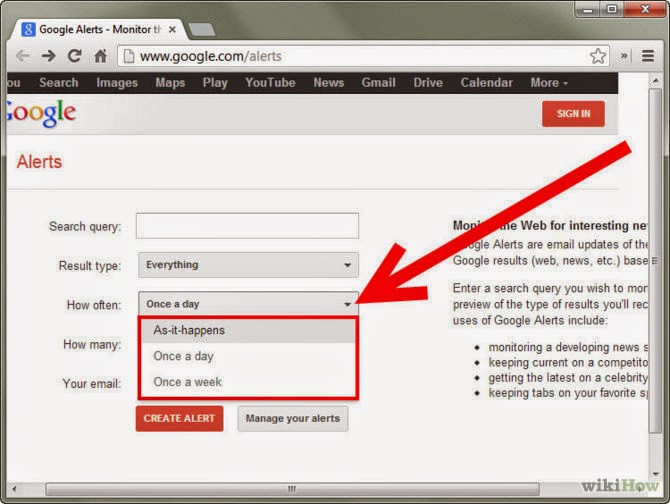Open the Result type Everything dropdown
Screen dimensions: 670x504
[248, 265]
